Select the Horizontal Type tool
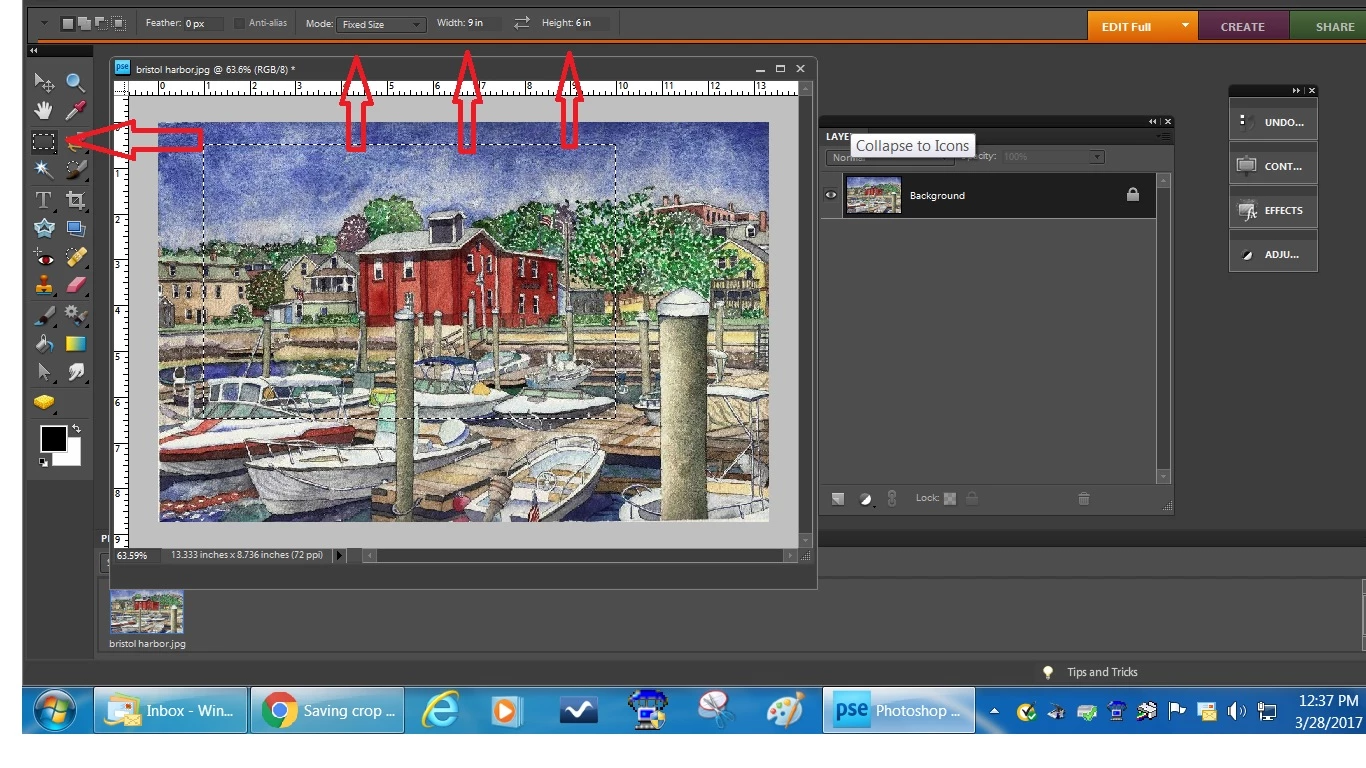The width and height of the screenshot is (1366, 768). [44, 200]
